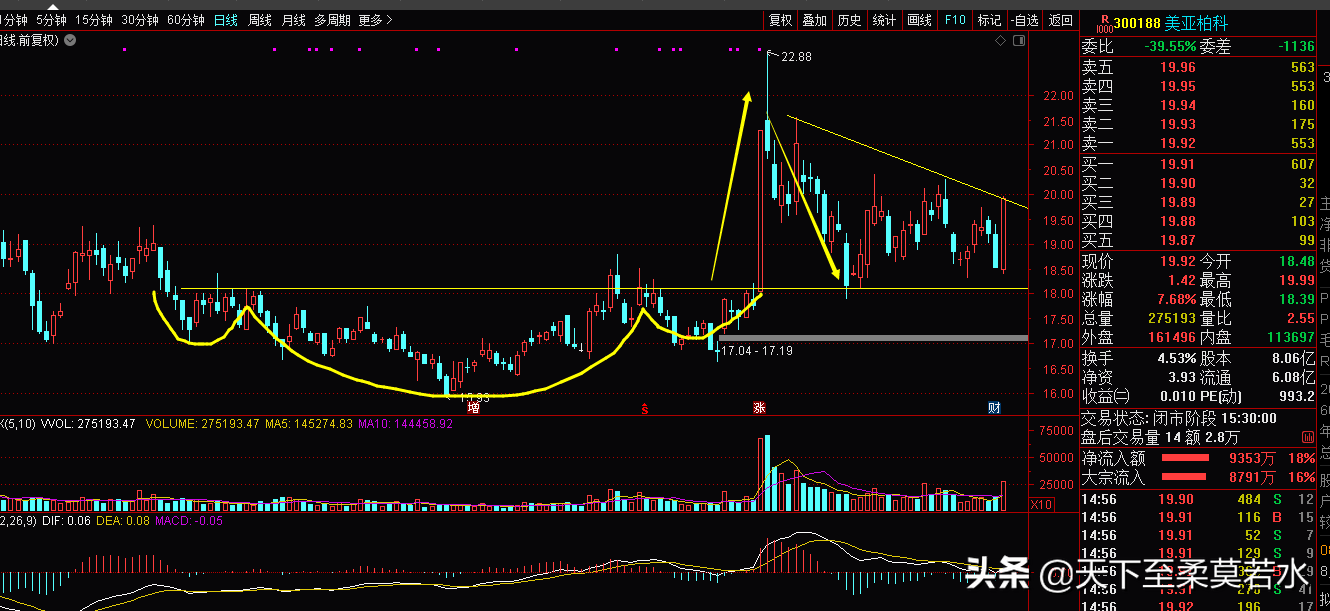1330x611 pixels.
Task: Expand the 更多 period options
Action: 375,20
